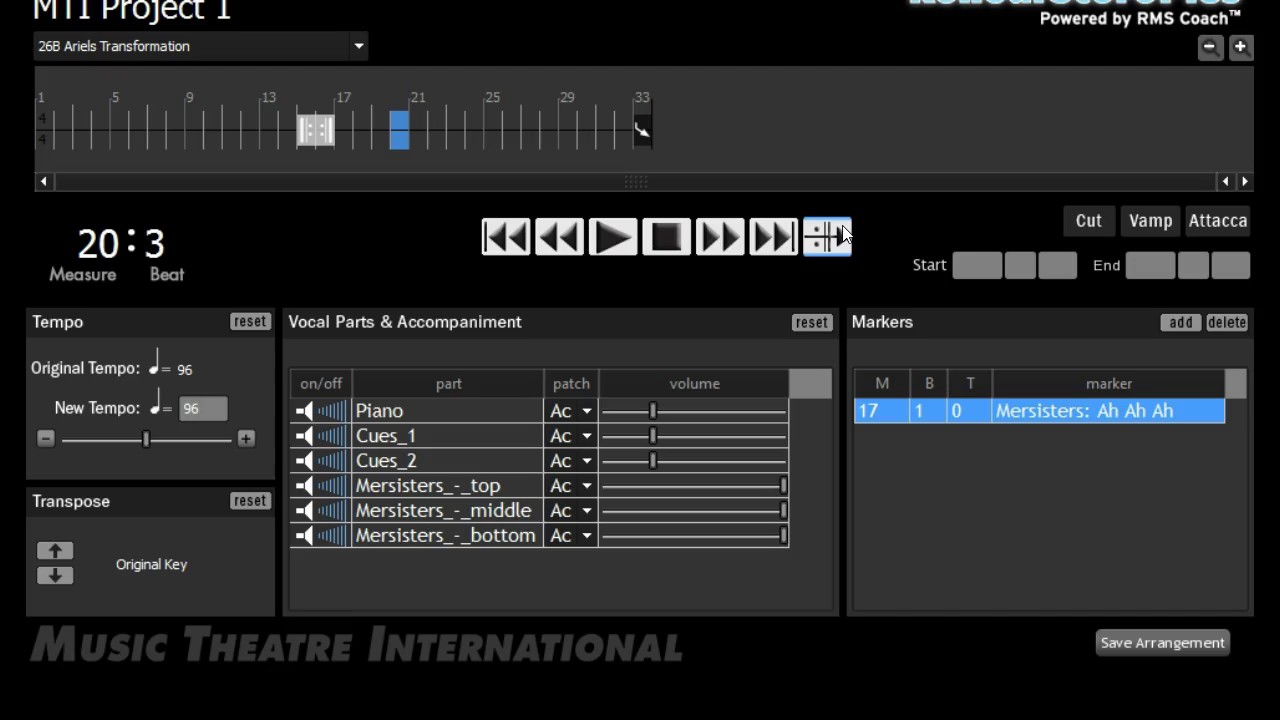Screen dimensions: 1280x720
Task: Click the blue playhead position on timeline
Action: pos(399,130)
